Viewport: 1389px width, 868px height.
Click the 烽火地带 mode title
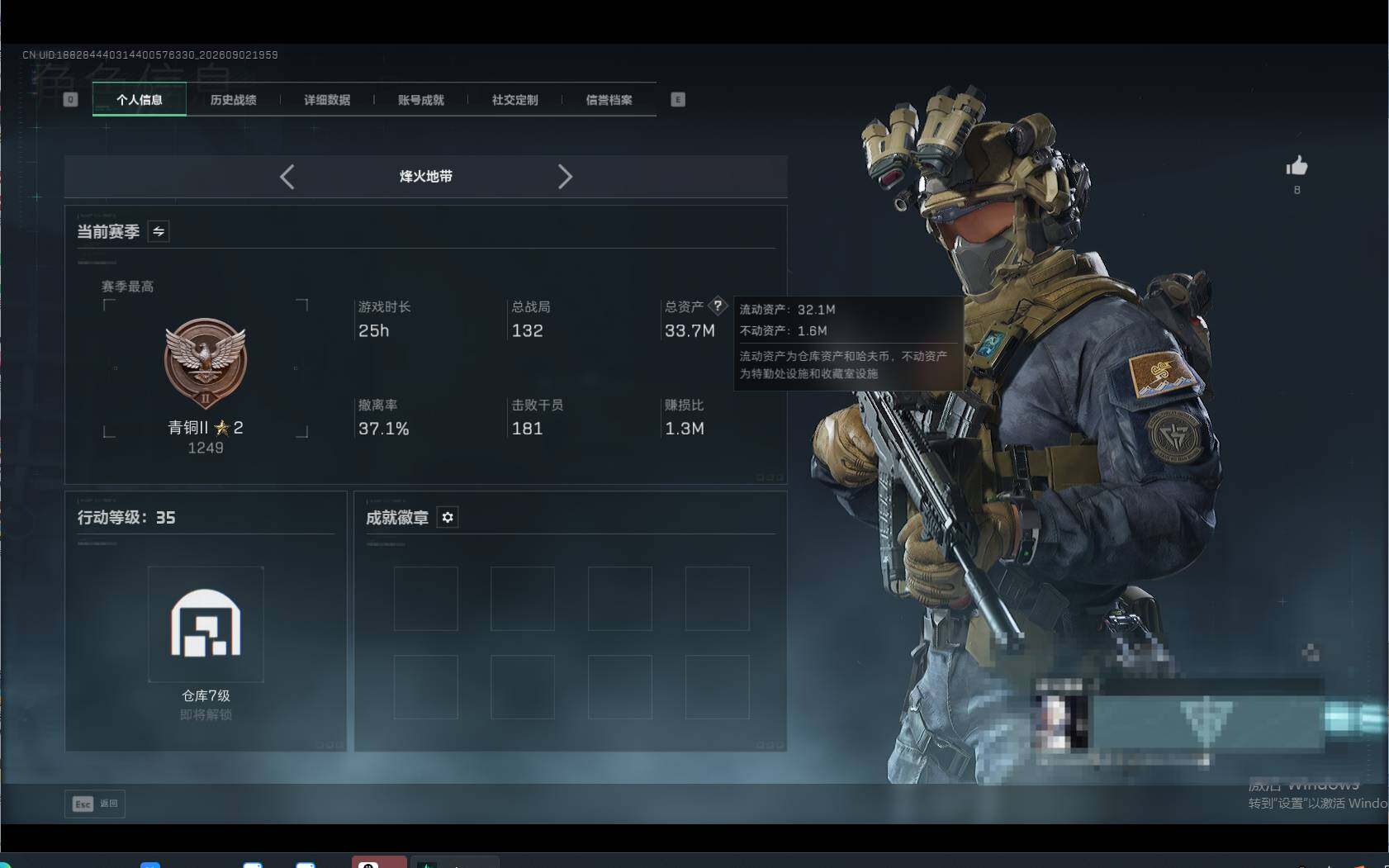[426, 177]
